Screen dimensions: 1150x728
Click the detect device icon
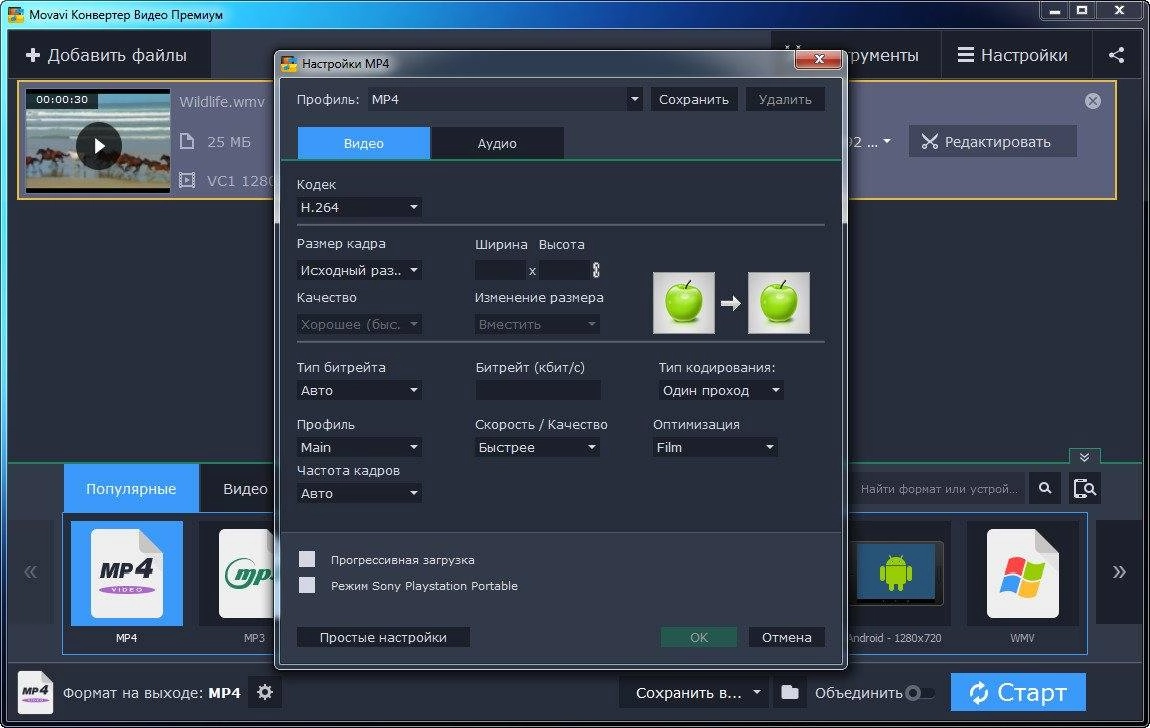[x=1084, y=488]
